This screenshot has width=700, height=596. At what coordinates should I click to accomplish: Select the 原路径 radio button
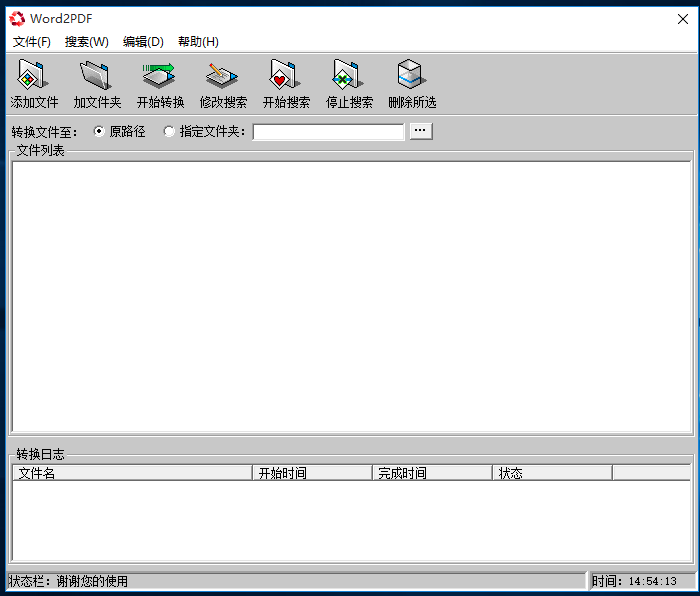point(99,131)
